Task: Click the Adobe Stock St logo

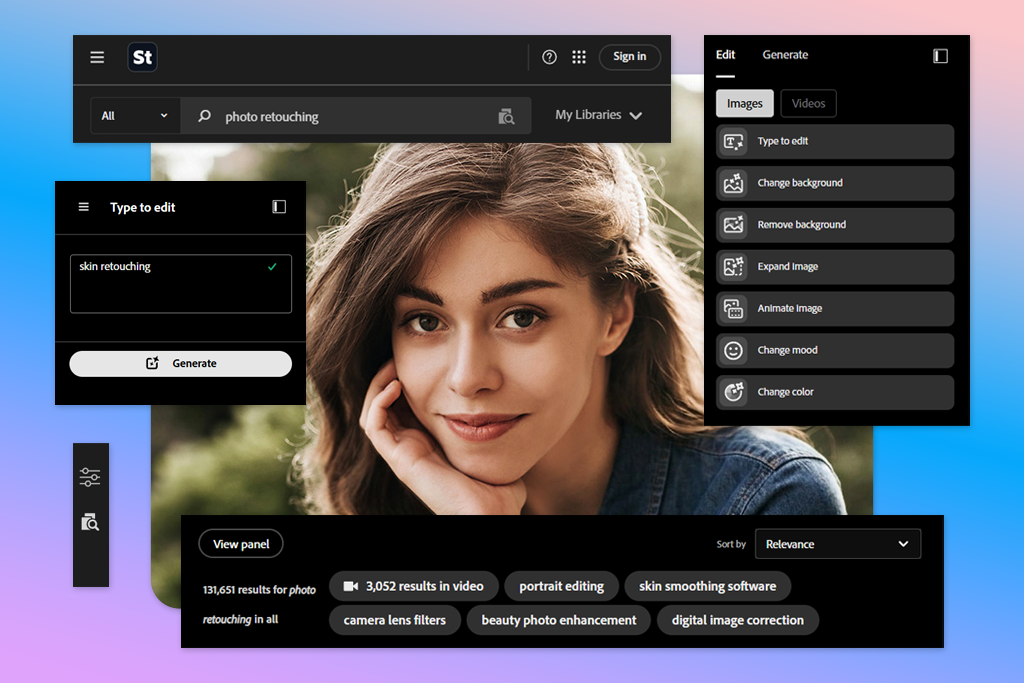Action: pos(142,57)
